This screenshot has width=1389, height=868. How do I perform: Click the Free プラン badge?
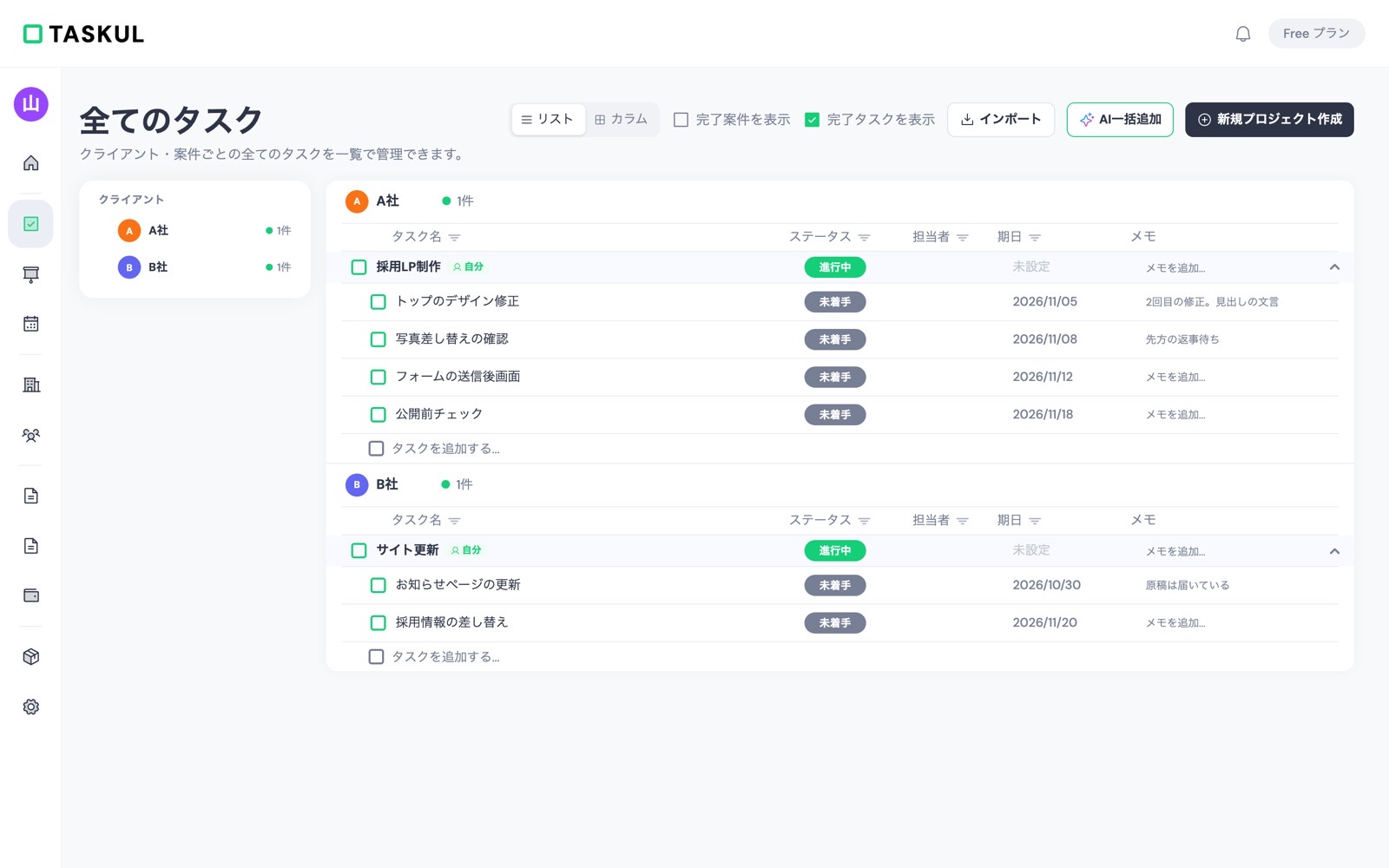pos(1316,34)
